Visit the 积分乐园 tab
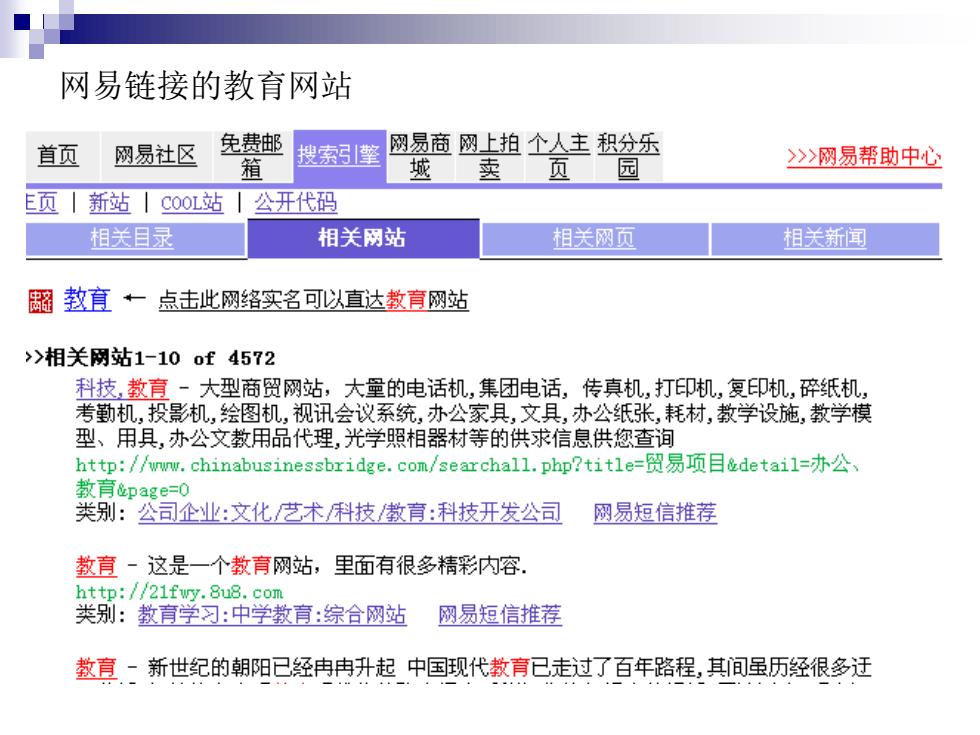The height and width of the screenshot is (735, 980). pyautogui.click(x=628, y=156)
